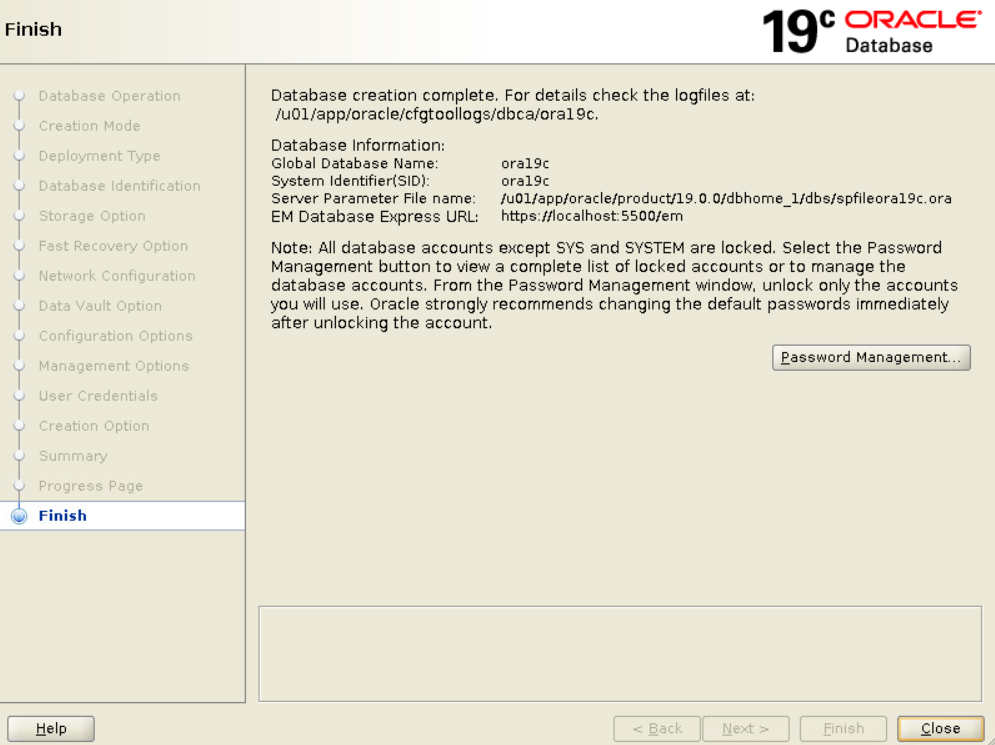Click the log path /u01/app/oracle/cfgtoollogs/dbca/ora19c
The width and height of the screenshot is (995, 745).
(437, 114)
